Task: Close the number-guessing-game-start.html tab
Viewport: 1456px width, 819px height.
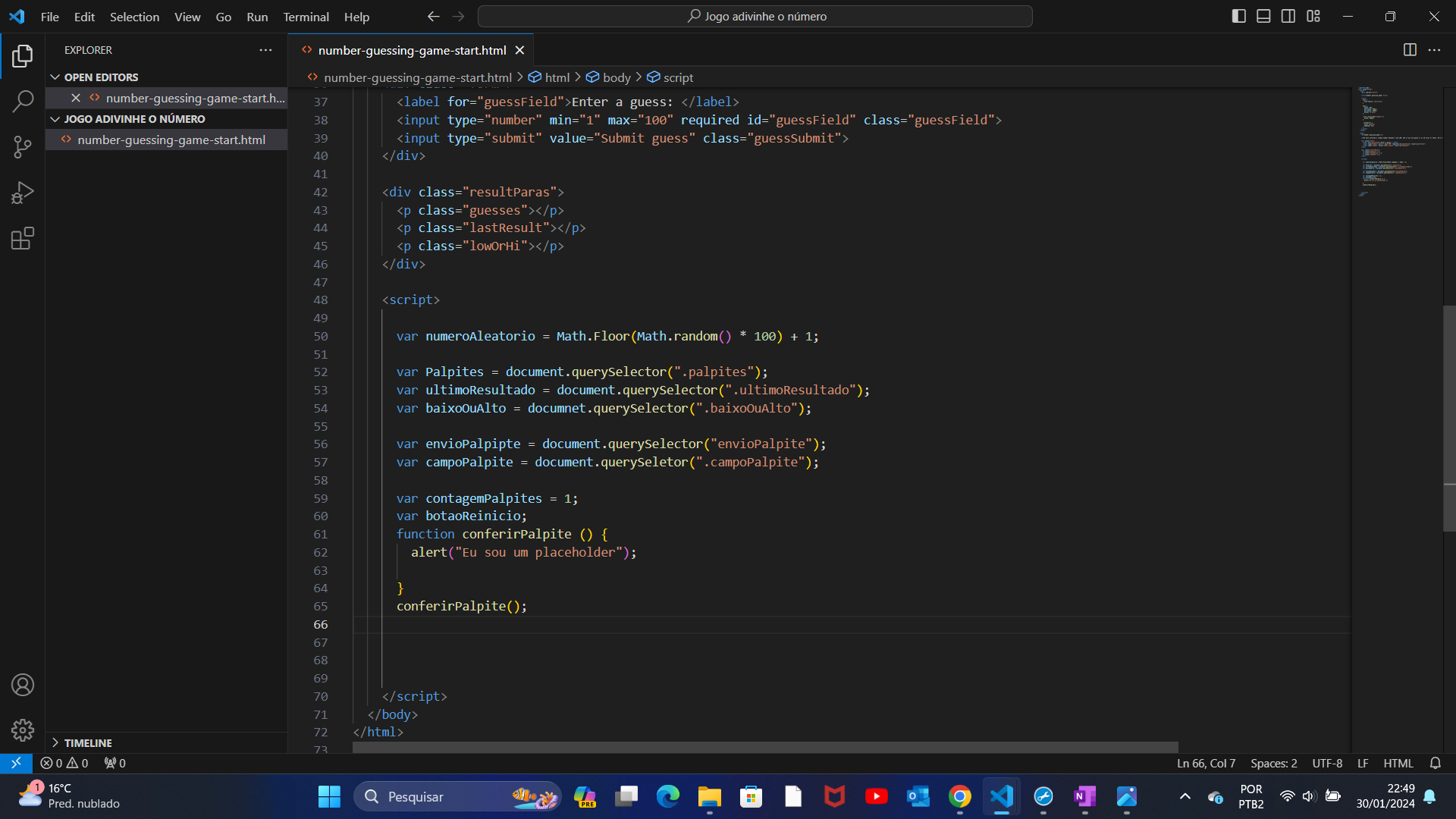Action: [x=519, y=50]
